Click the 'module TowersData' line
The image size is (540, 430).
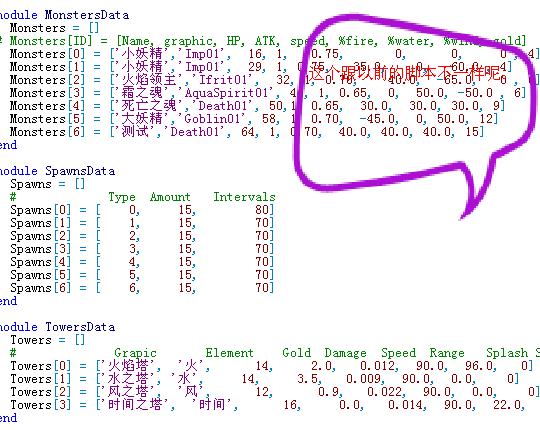coord(58,327)
